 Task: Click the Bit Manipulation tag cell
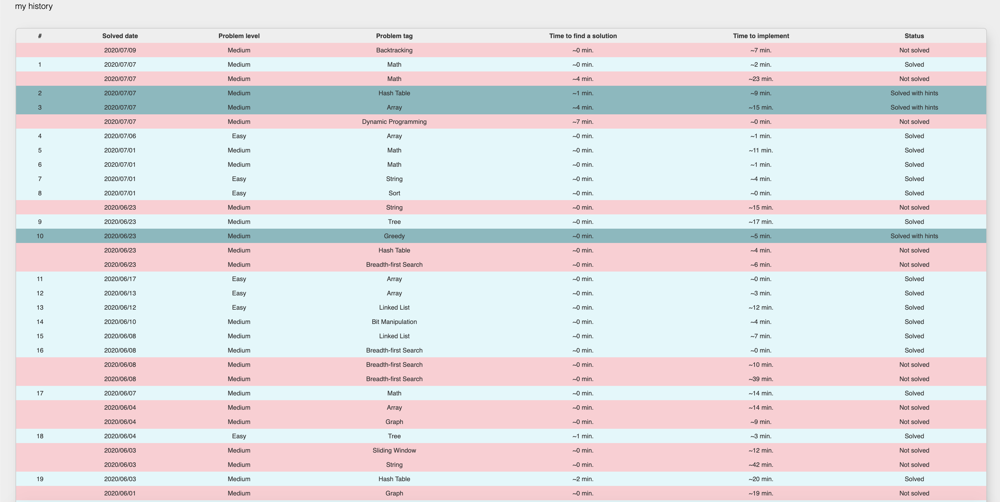394,322
